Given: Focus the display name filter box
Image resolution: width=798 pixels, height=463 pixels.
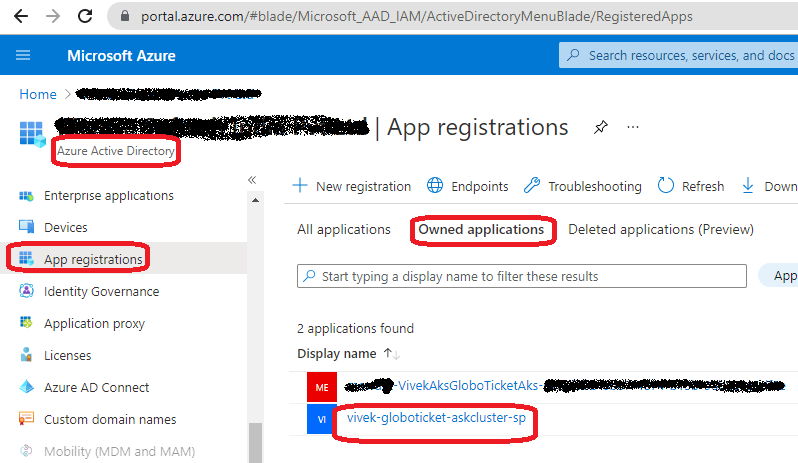Looking at the screenshot, I should click(522, 276).
